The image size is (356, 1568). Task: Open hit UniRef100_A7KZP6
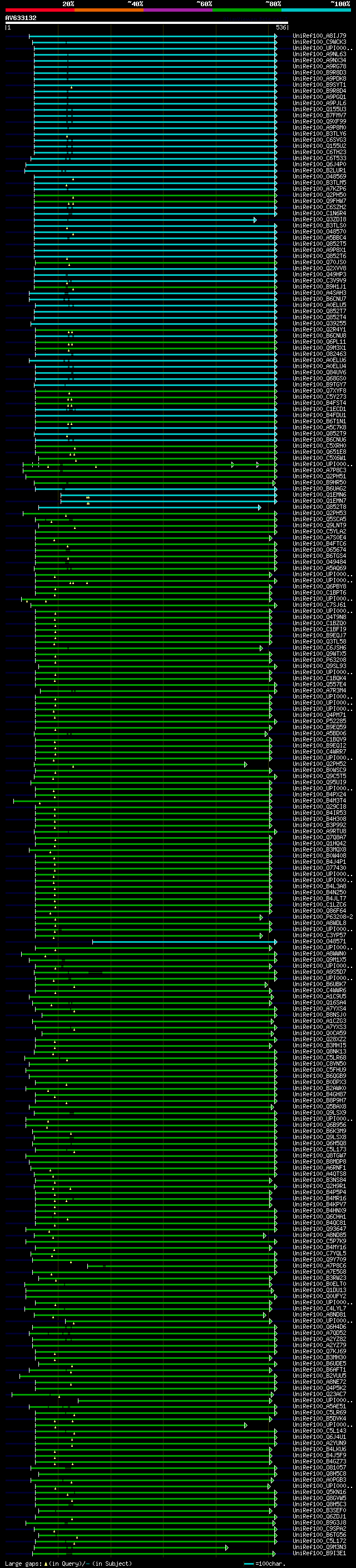[319, 189]
